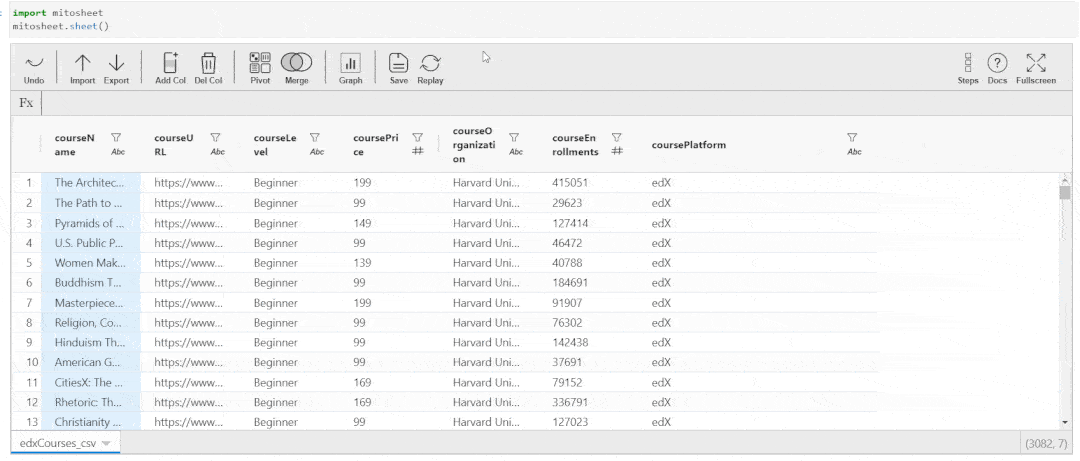Click cell 'CitiesX: The ...'
This screenshot has height=461, width=1080.
click(91, 382)
